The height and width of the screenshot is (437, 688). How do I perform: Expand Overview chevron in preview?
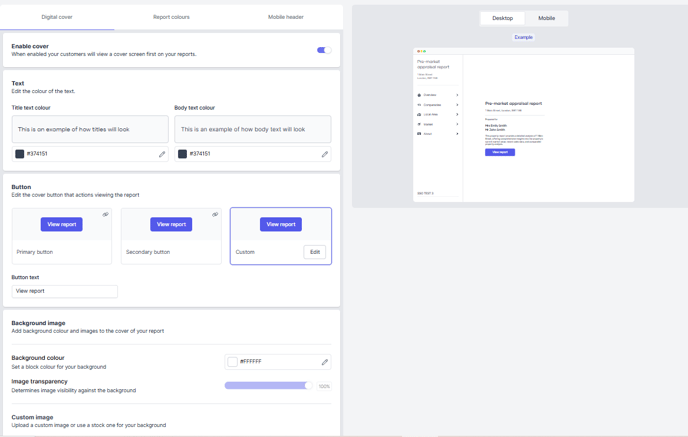click(x=458, y=95)
